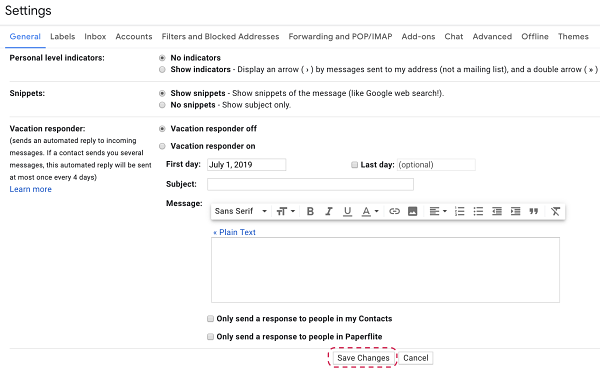Select No snippets option
The width and height of the screenshot is (600, 369).
162,105
